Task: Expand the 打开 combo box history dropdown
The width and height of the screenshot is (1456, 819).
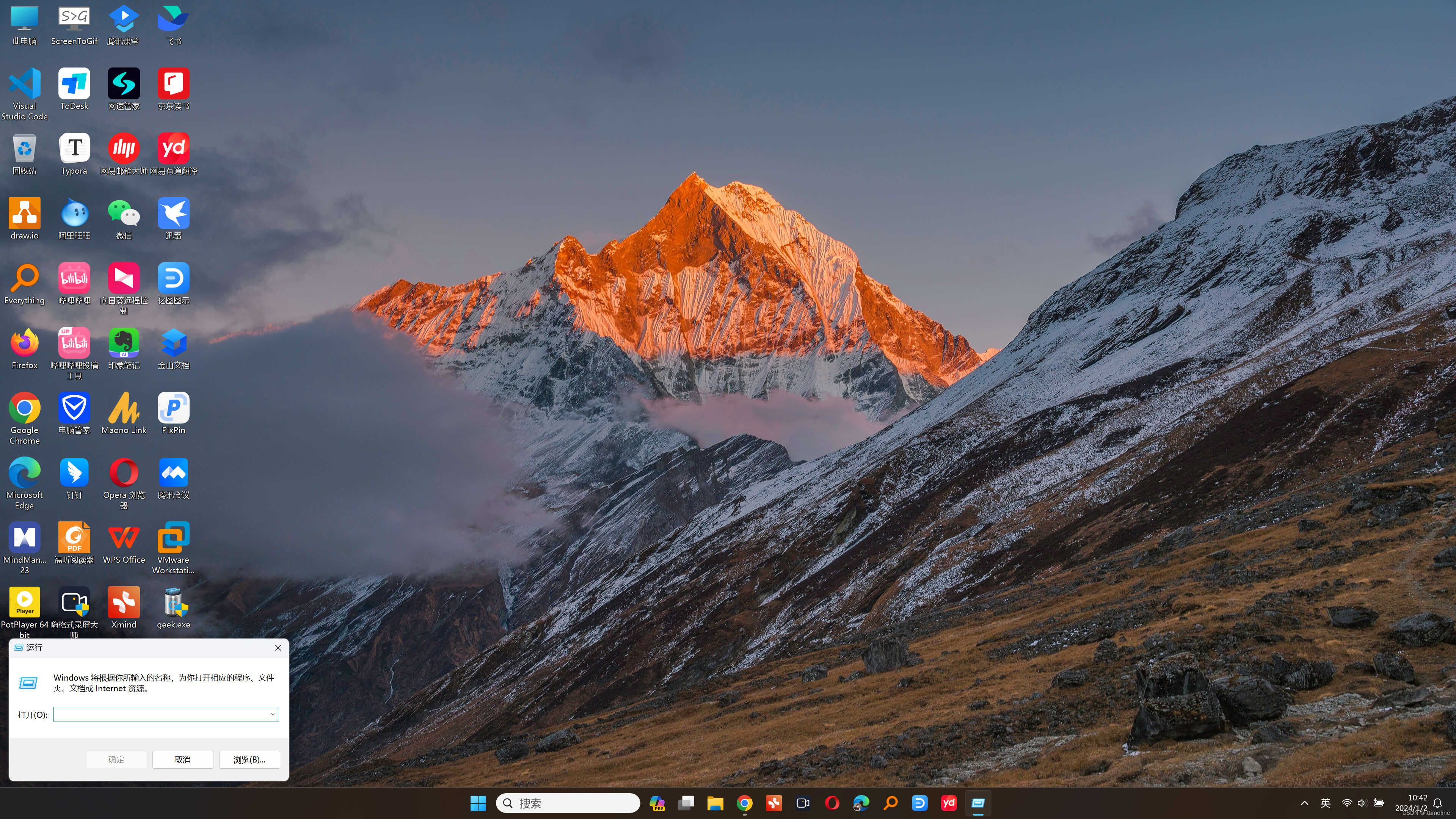Action: (x=273, y=714)
